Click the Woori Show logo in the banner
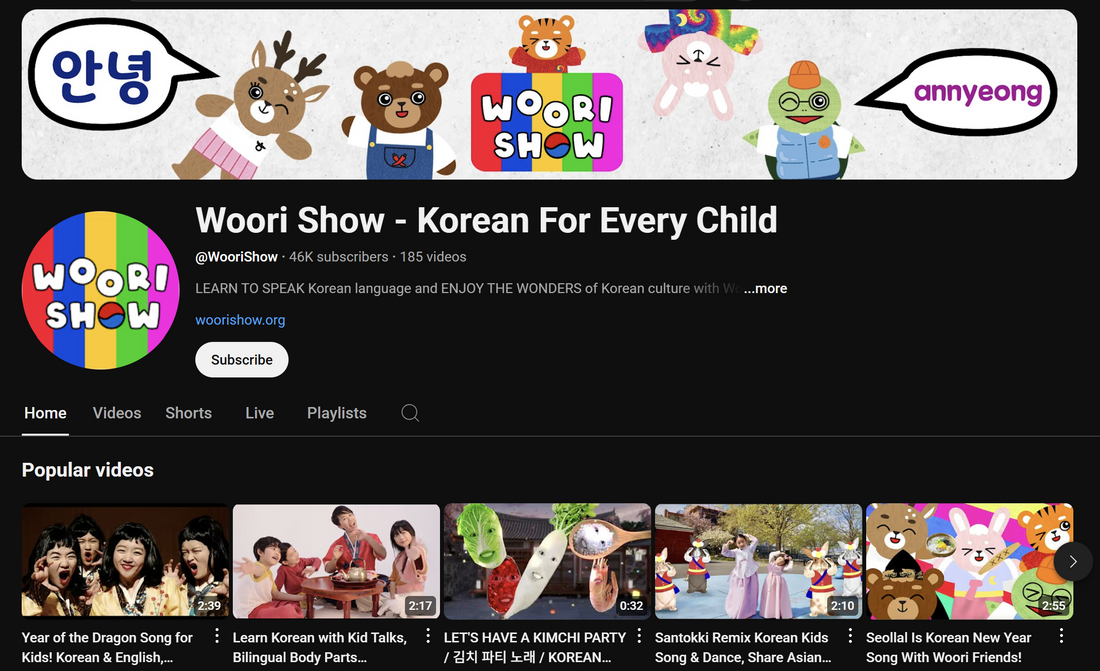Image resolution: width=1100 pixels, height=671 pixels. [546, 120]
